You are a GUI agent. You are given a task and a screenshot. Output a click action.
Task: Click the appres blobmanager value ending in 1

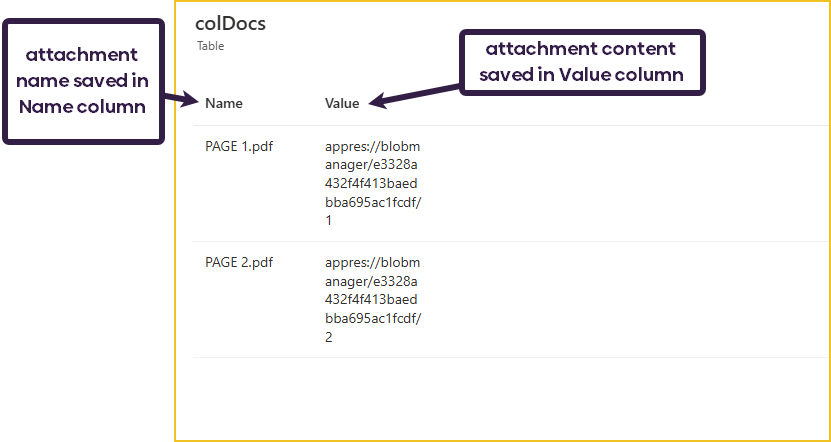click(x=373, y=183)
